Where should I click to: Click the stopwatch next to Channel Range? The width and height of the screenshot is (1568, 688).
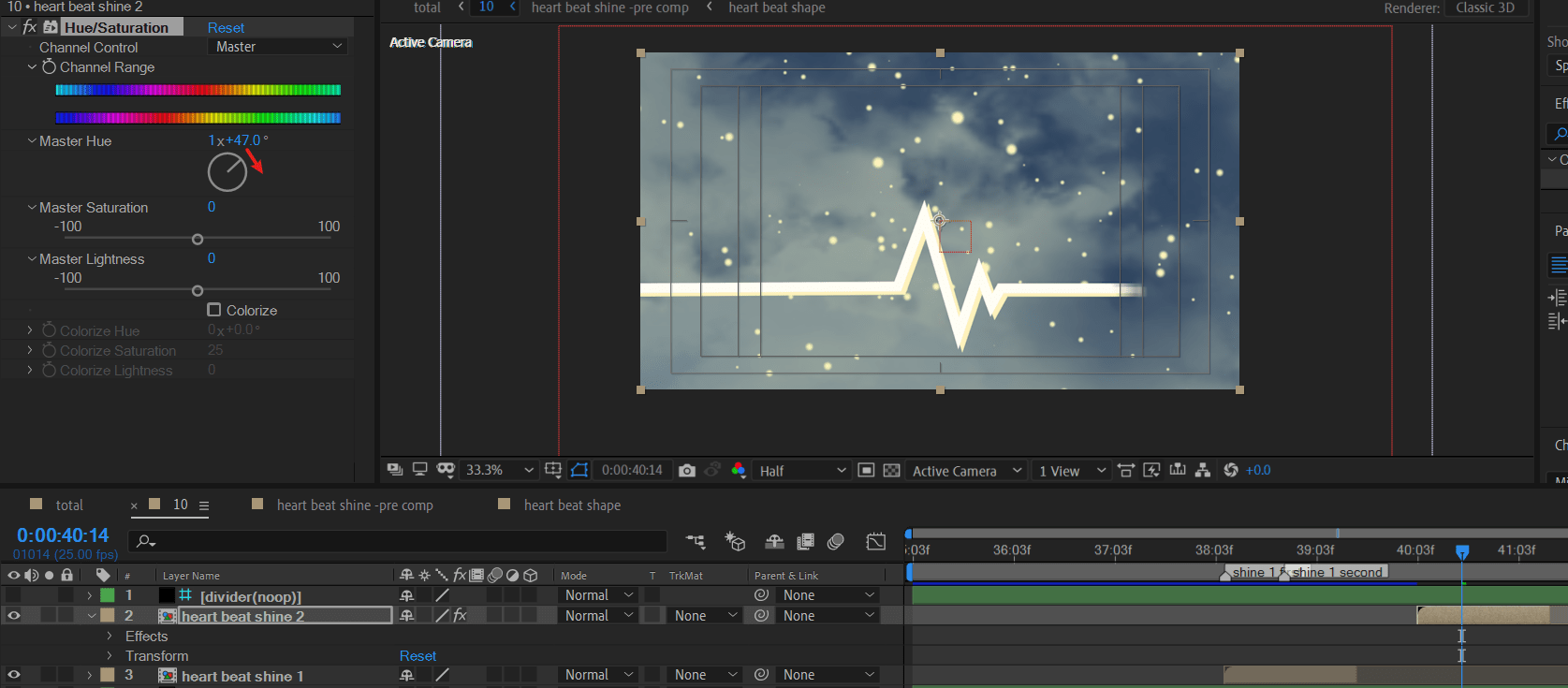coord(49,66)
